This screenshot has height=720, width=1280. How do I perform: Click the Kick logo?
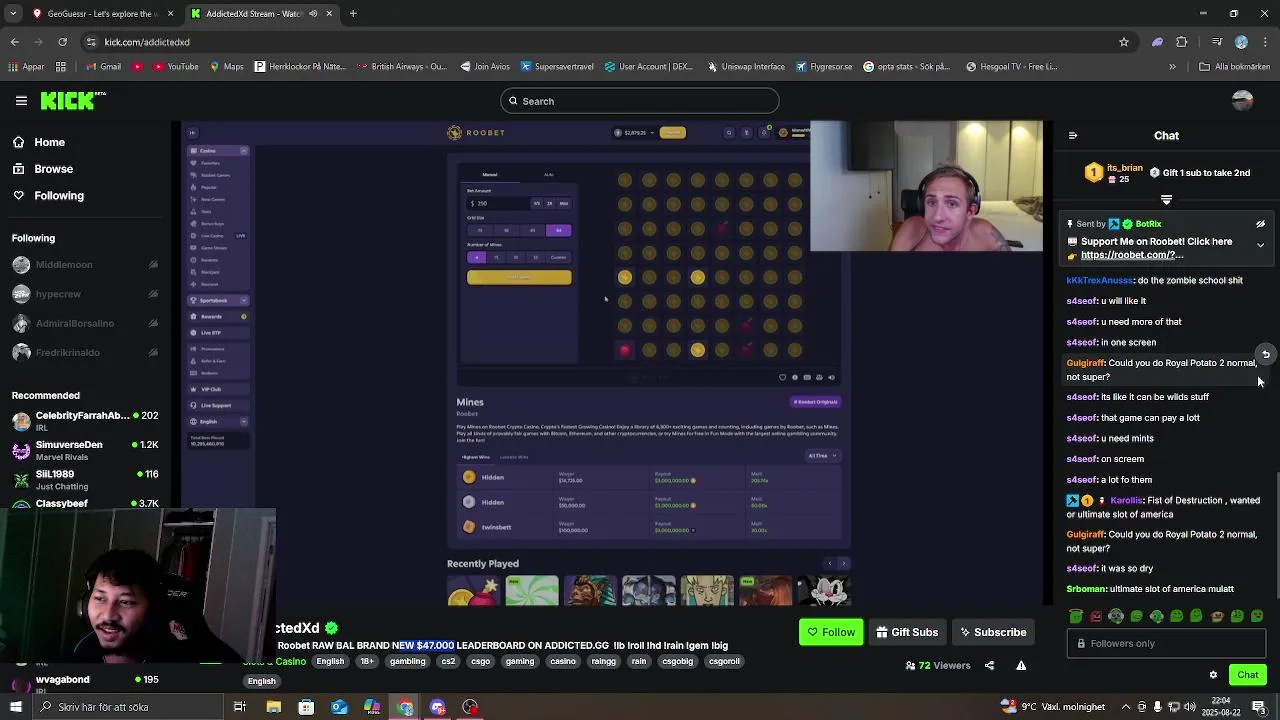coord(72,101)
